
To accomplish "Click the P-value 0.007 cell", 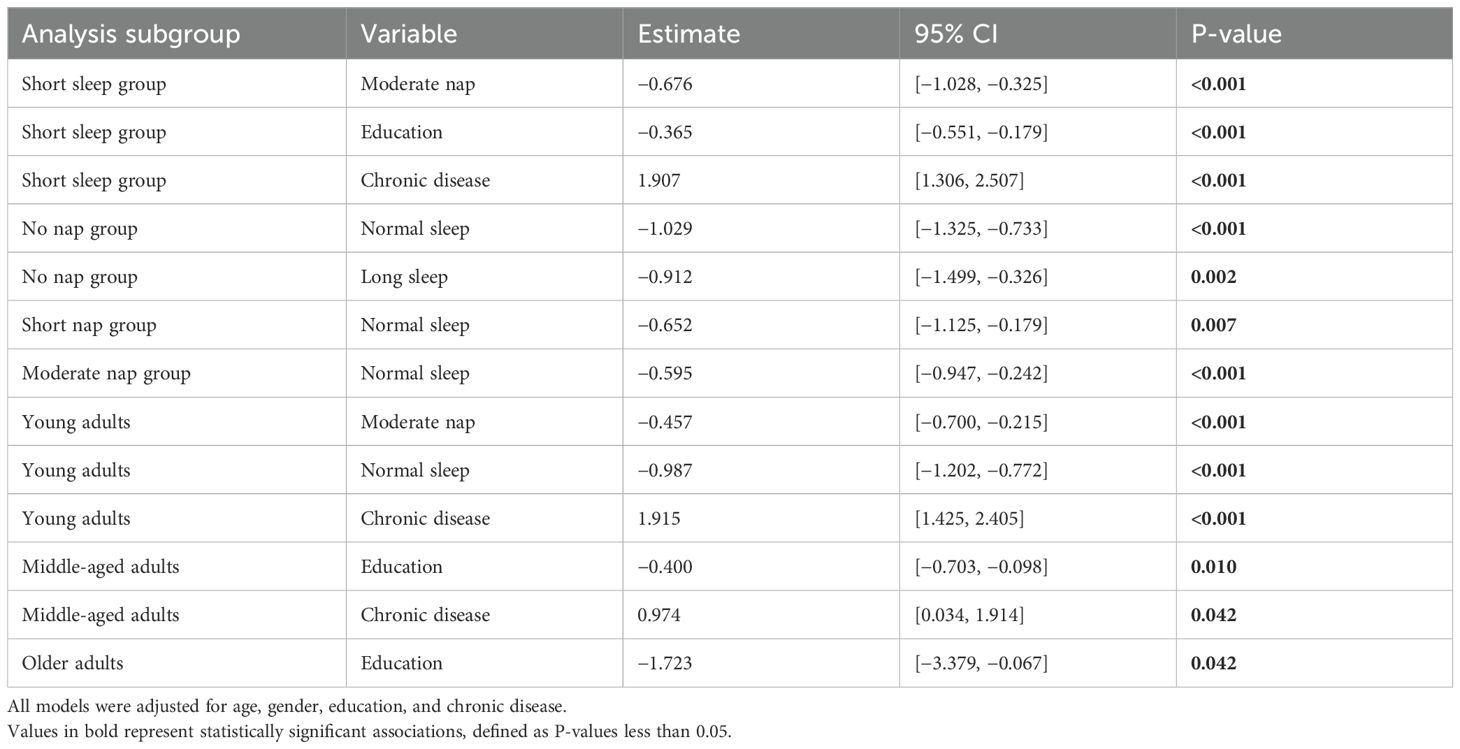I will tap(1213, 325).
